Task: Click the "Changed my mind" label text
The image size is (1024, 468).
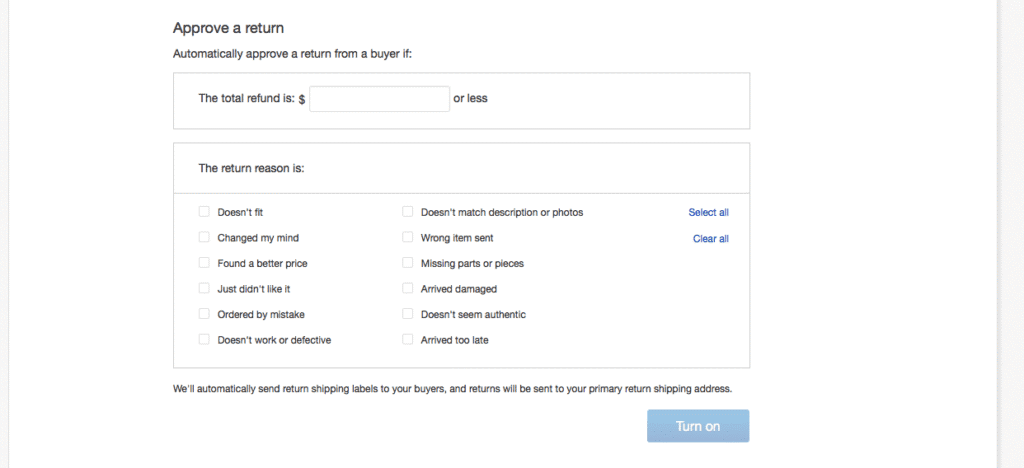Action: (258, 239)
